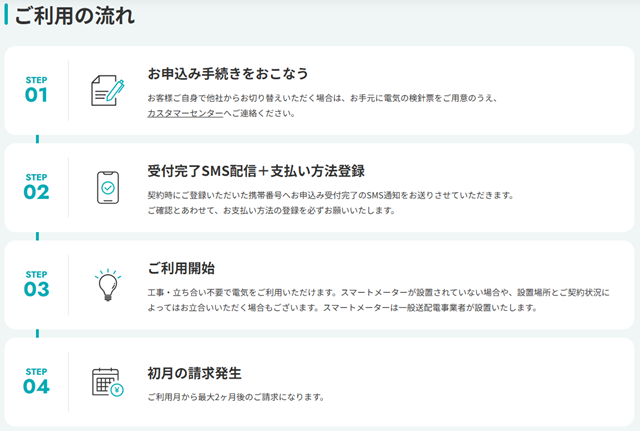
Task: Click the STEP 04 label
Action: pos(36,381)
